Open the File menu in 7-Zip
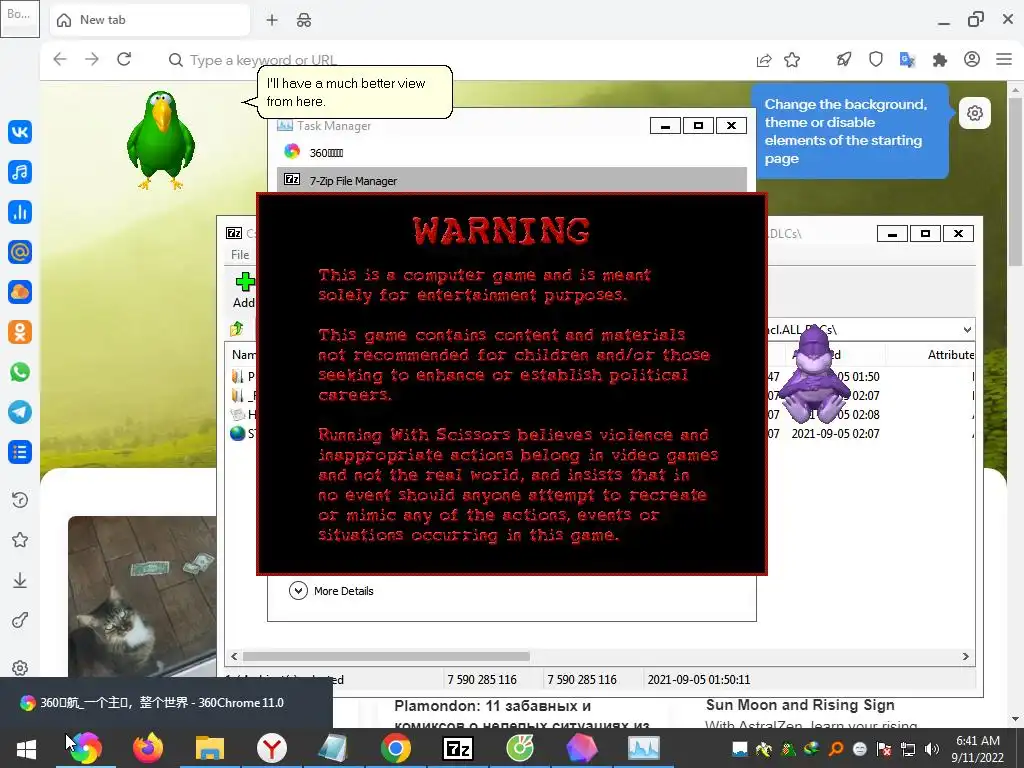 pos(240,255)
